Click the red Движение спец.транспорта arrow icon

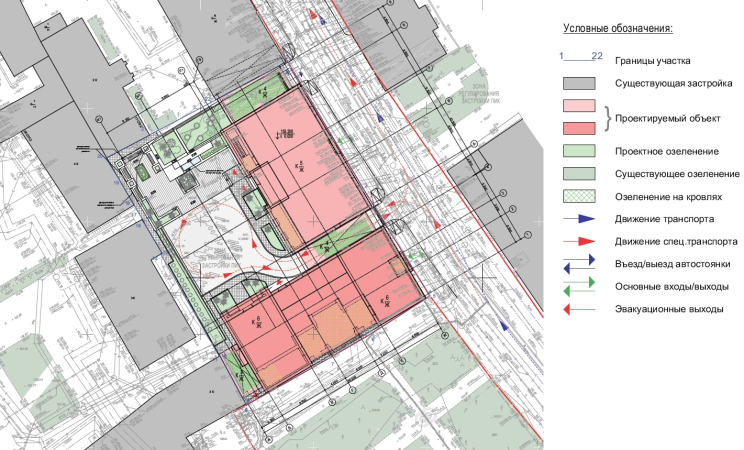coord(580,242)
